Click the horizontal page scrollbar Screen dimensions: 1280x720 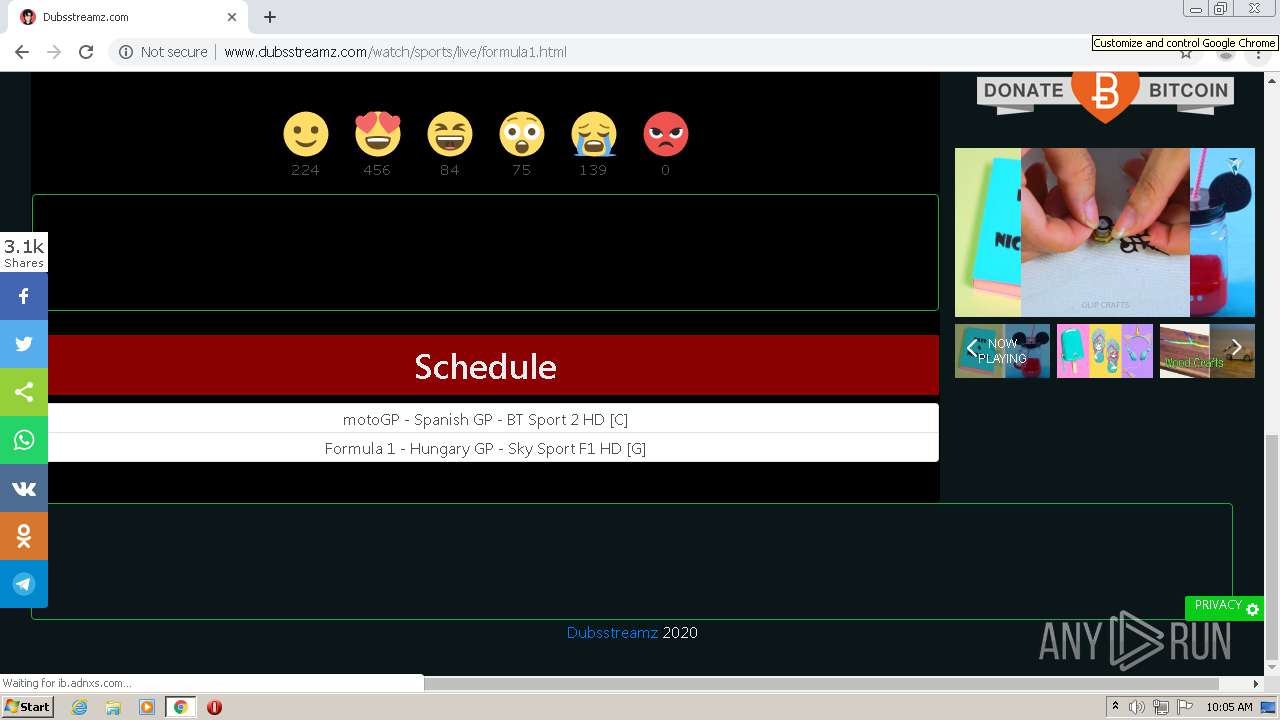coord(822,684)
